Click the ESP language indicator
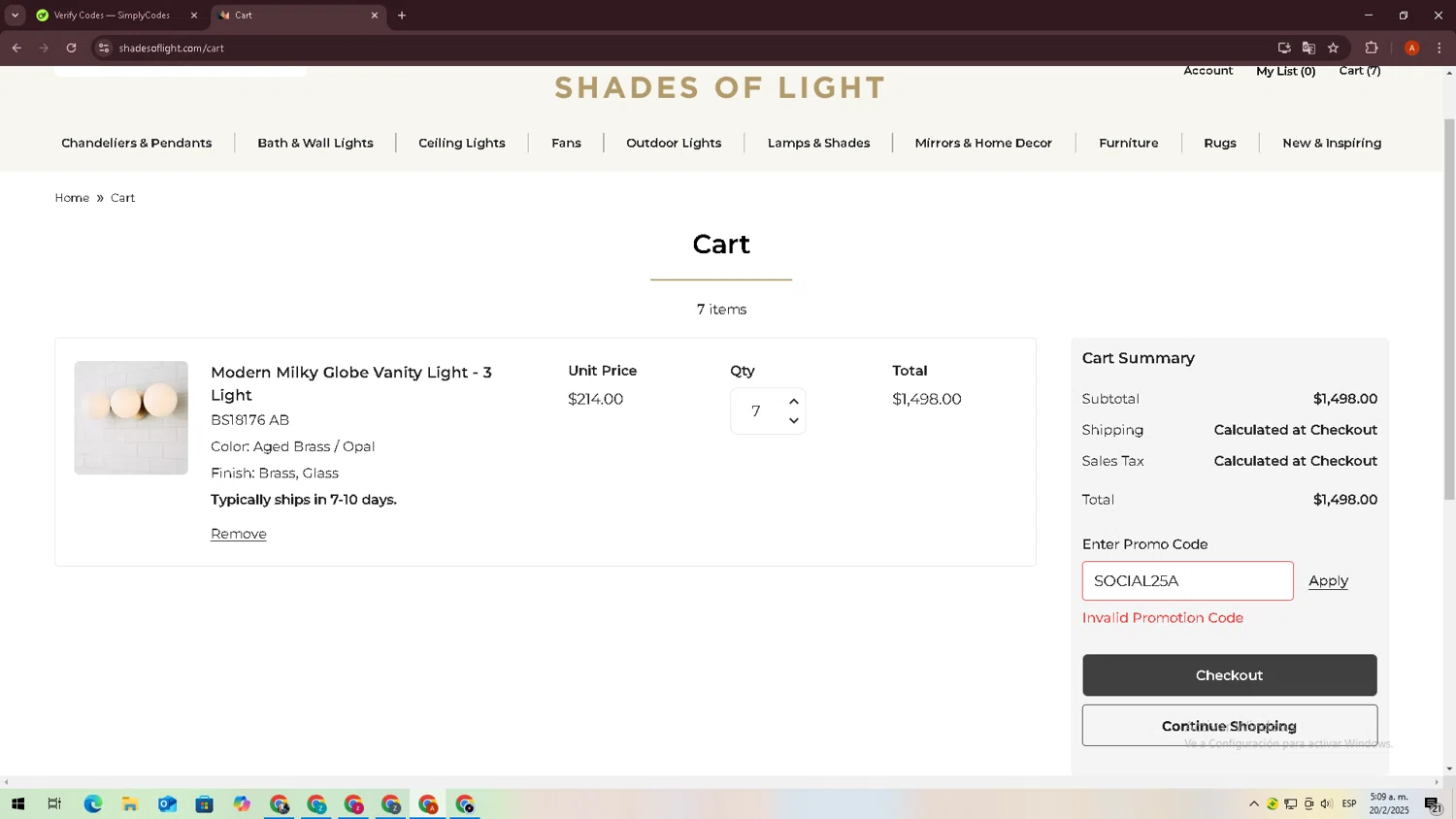The width and height of the screenshot is (1456, 819). tap(1349, 803)
